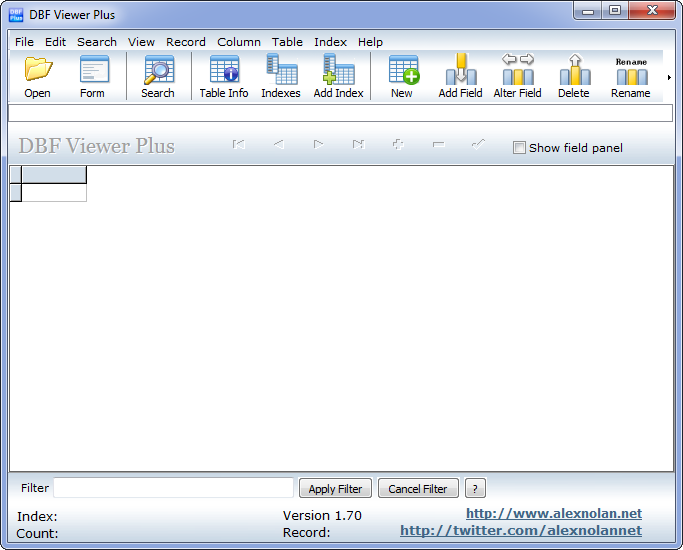Click the first empty grid cell
The width and height of the screenshot is (683, 550).
[54, 192]
